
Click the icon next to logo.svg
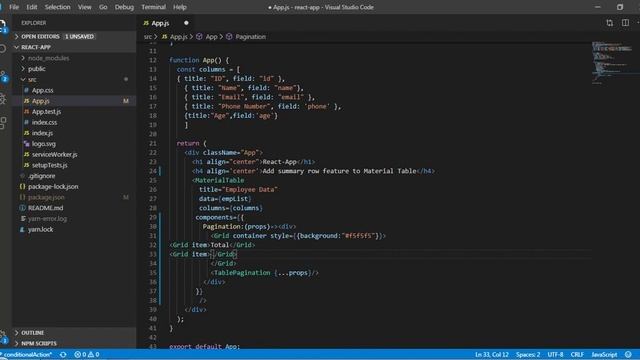point(27,144)
